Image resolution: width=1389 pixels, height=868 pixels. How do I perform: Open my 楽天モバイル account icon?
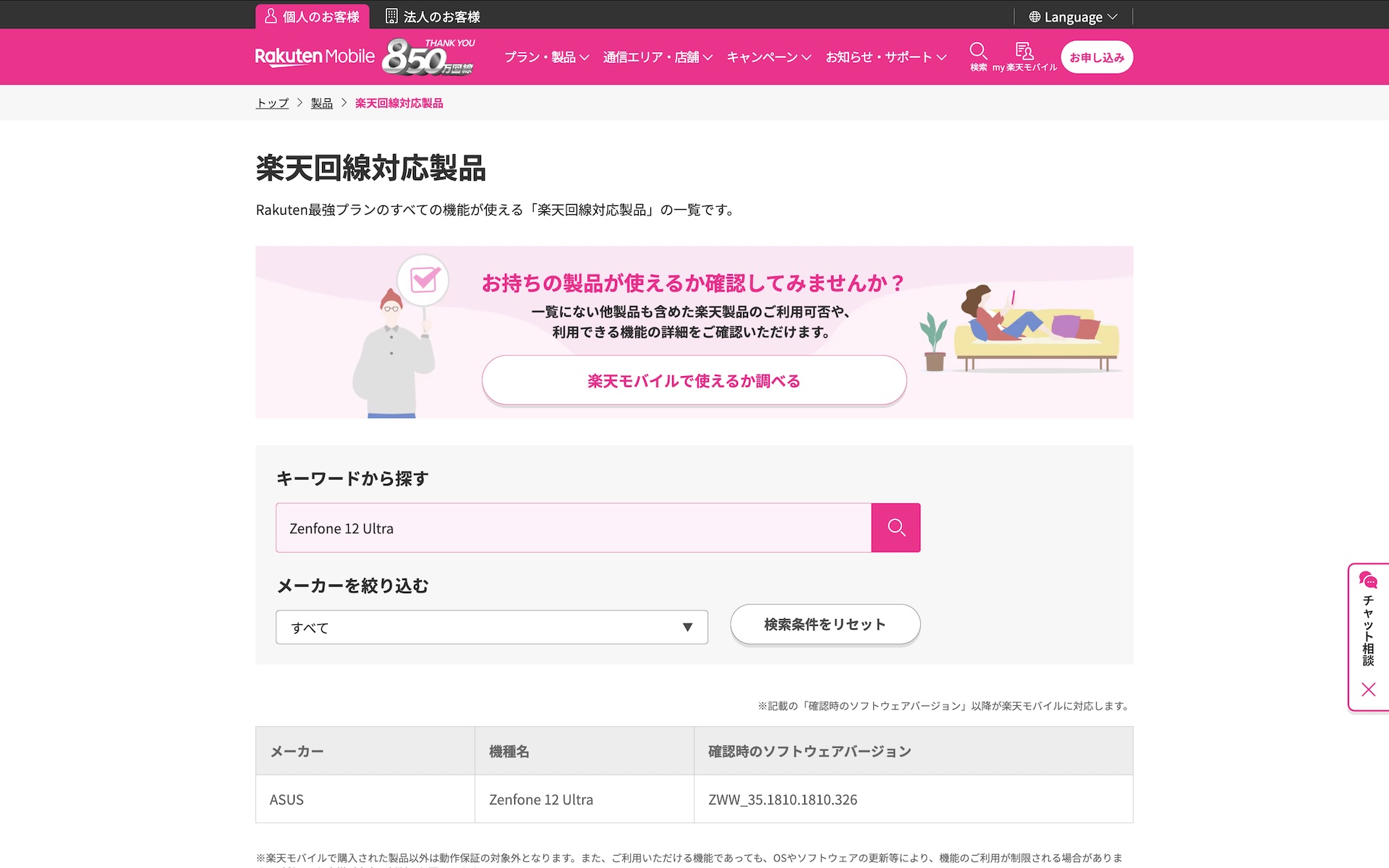tap(1024, 52)
